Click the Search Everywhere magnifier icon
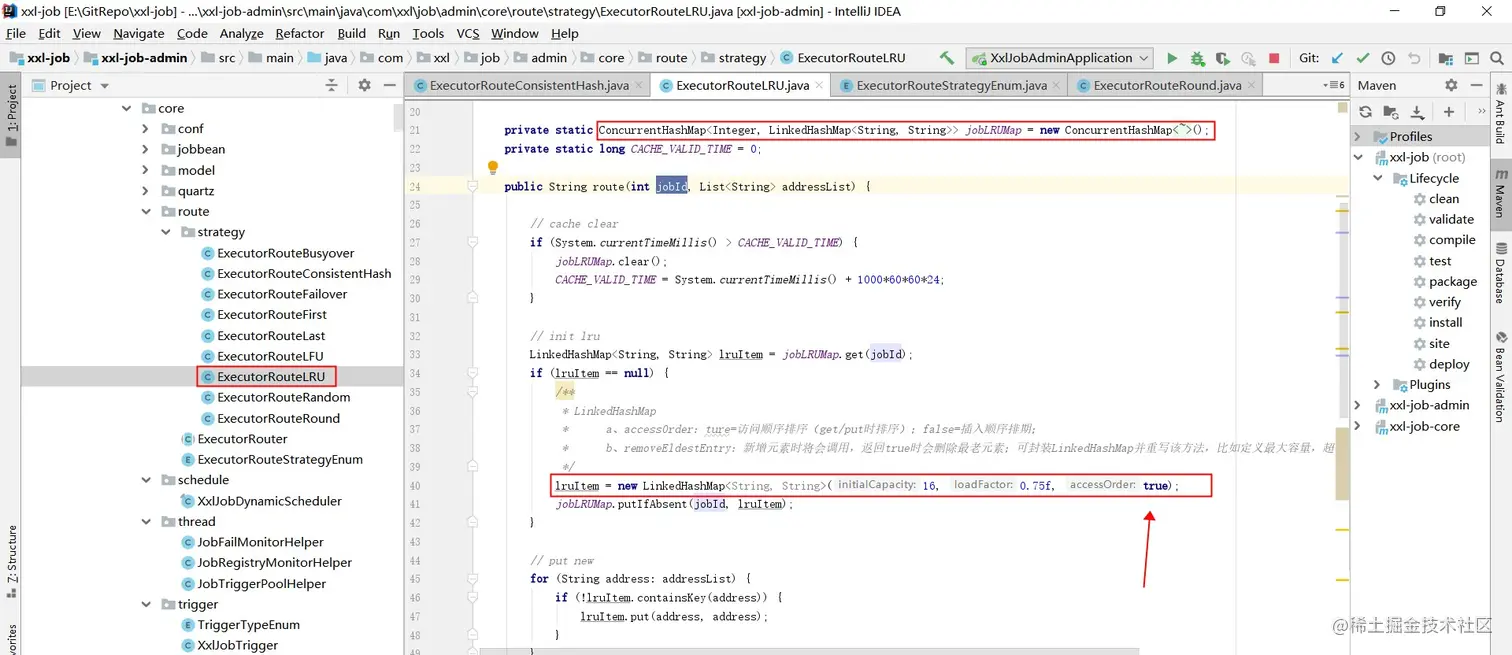 1497,58
